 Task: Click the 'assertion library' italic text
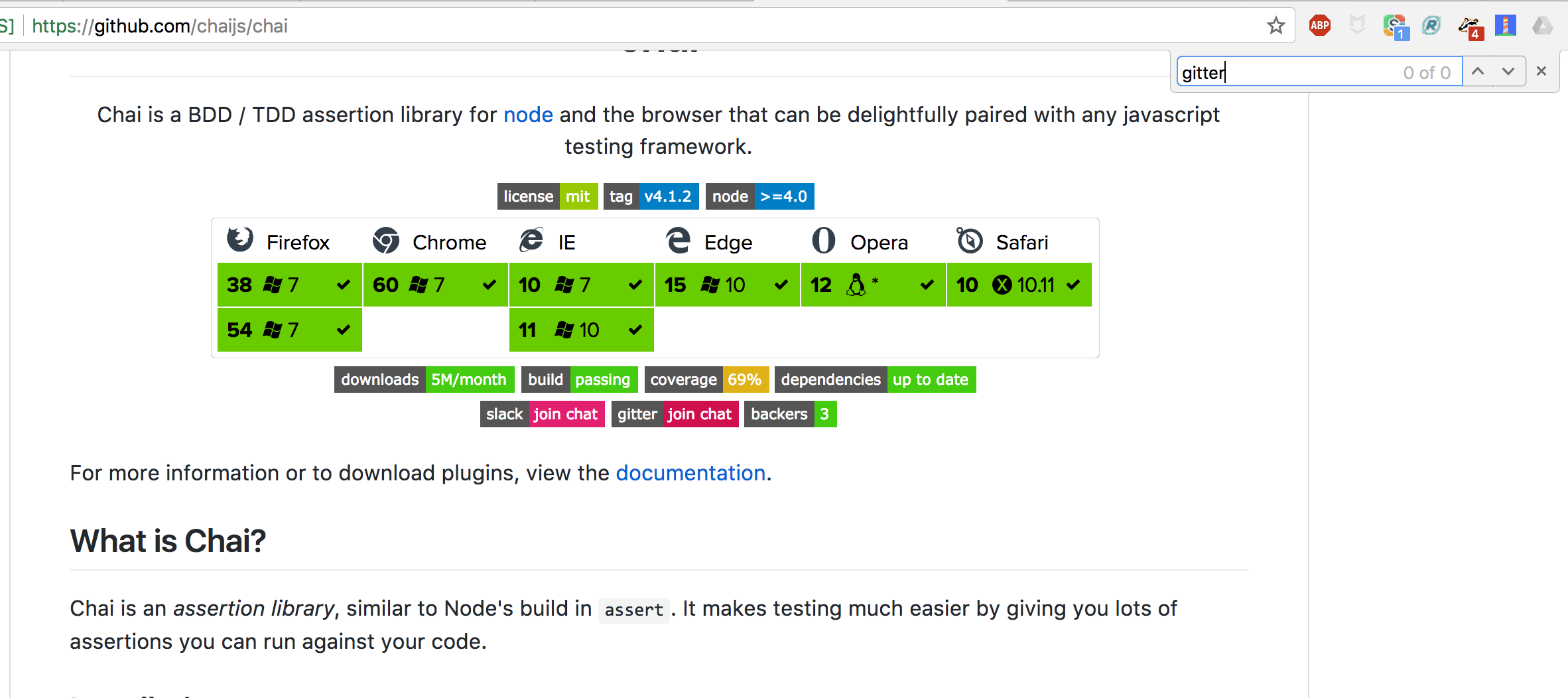tap(254, 608)
